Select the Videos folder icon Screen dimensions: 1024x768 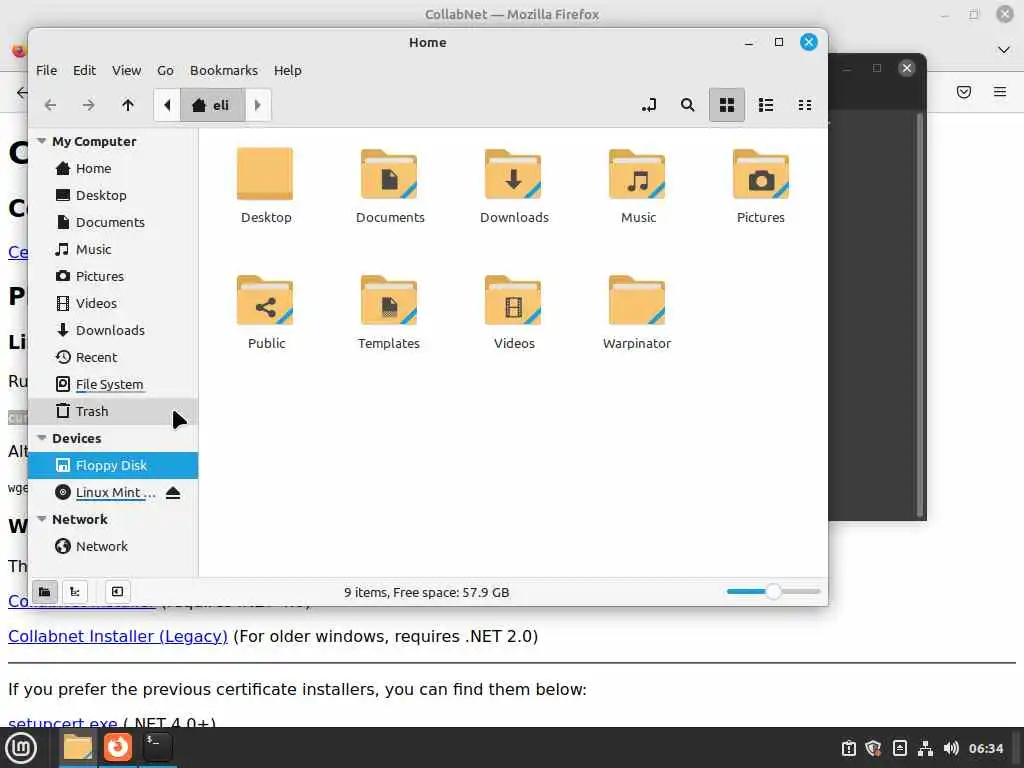(x=513, y=300)
